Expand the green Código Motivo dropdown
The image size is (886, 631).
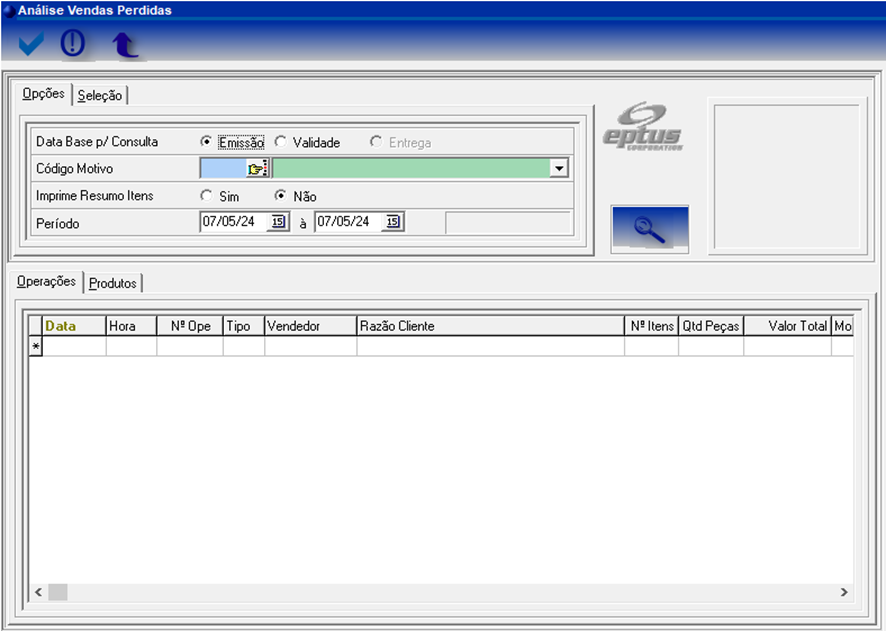tap(559, 169)
